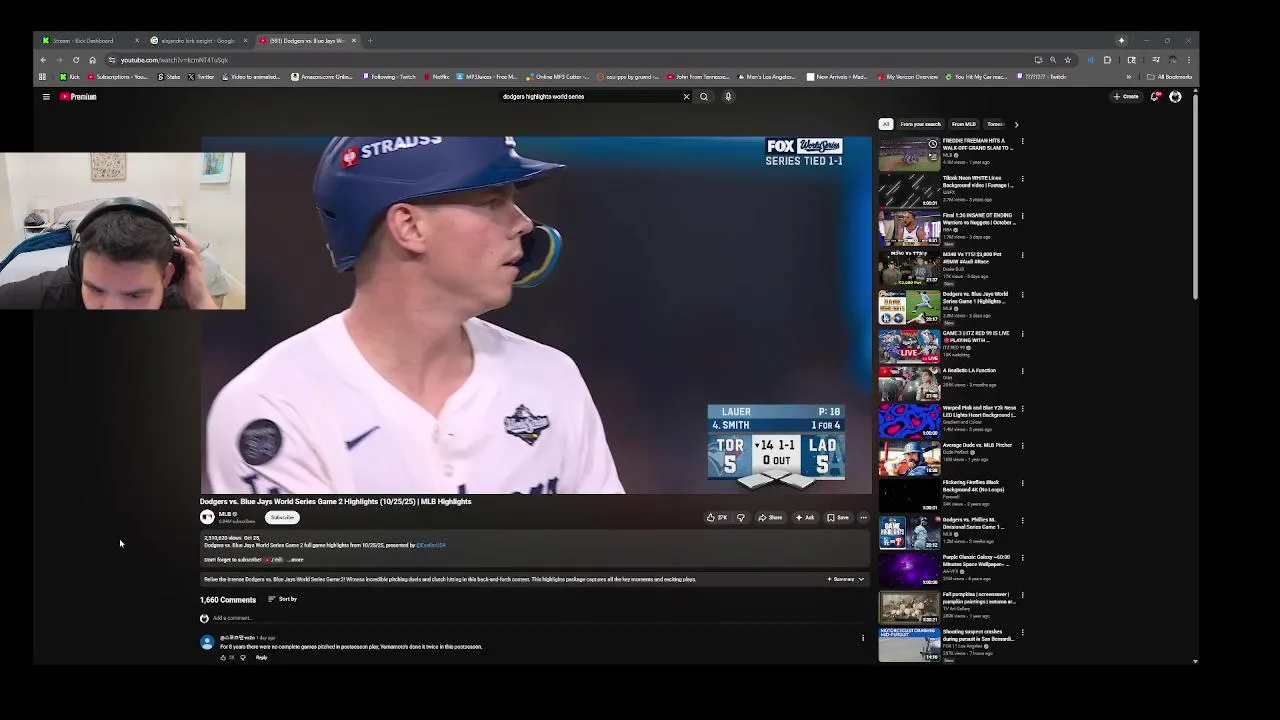
Task: Open the top comment's three-dot menu
Action: click(863, 638)
